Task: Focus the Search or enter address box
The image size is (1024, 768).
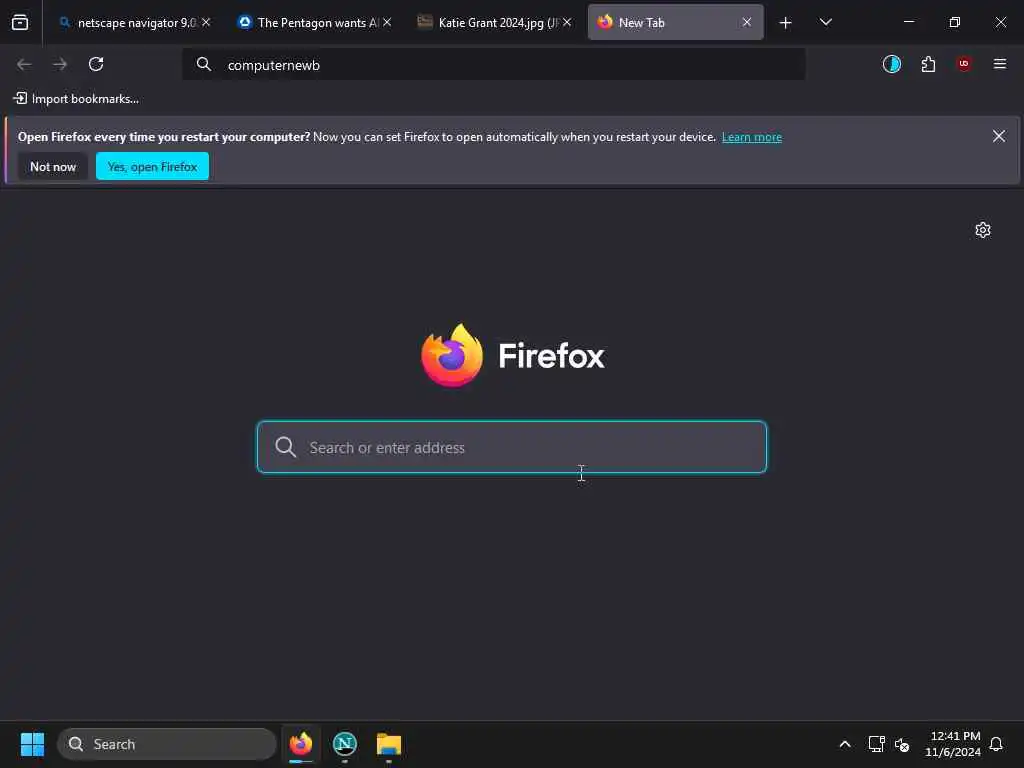Action: coord(512,447)
